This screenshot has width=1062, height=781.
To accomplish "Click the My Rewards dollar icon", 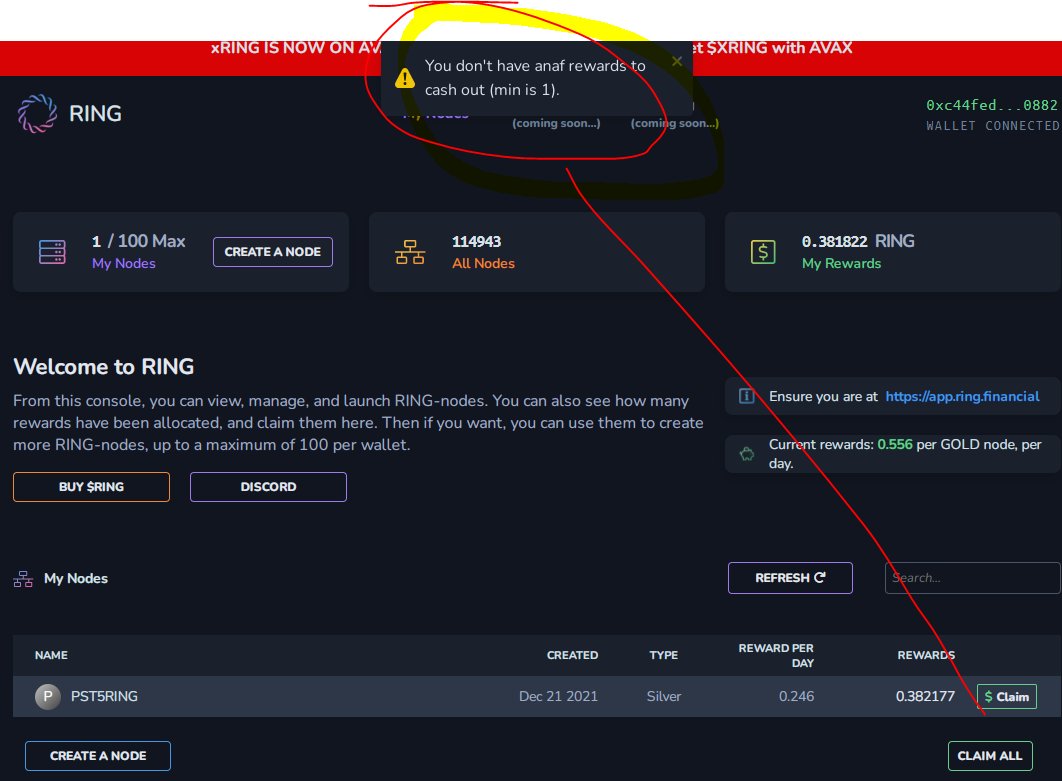I will (x=763, y=252).
